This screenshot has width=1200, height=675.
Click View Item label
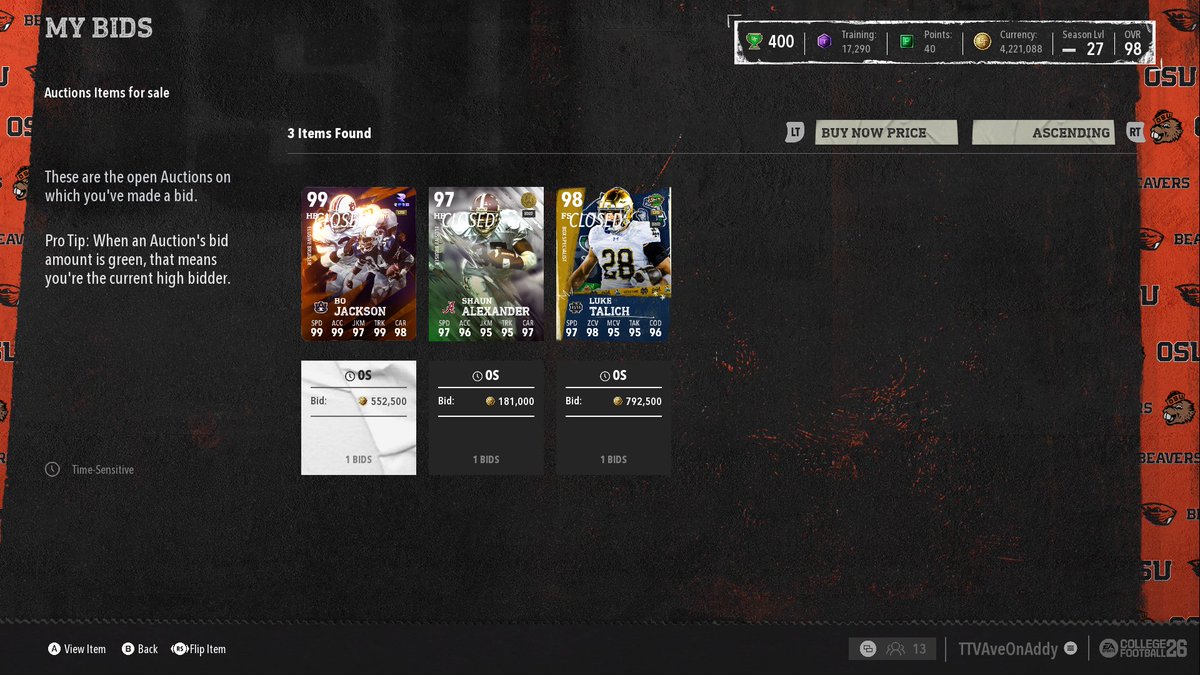85,649
